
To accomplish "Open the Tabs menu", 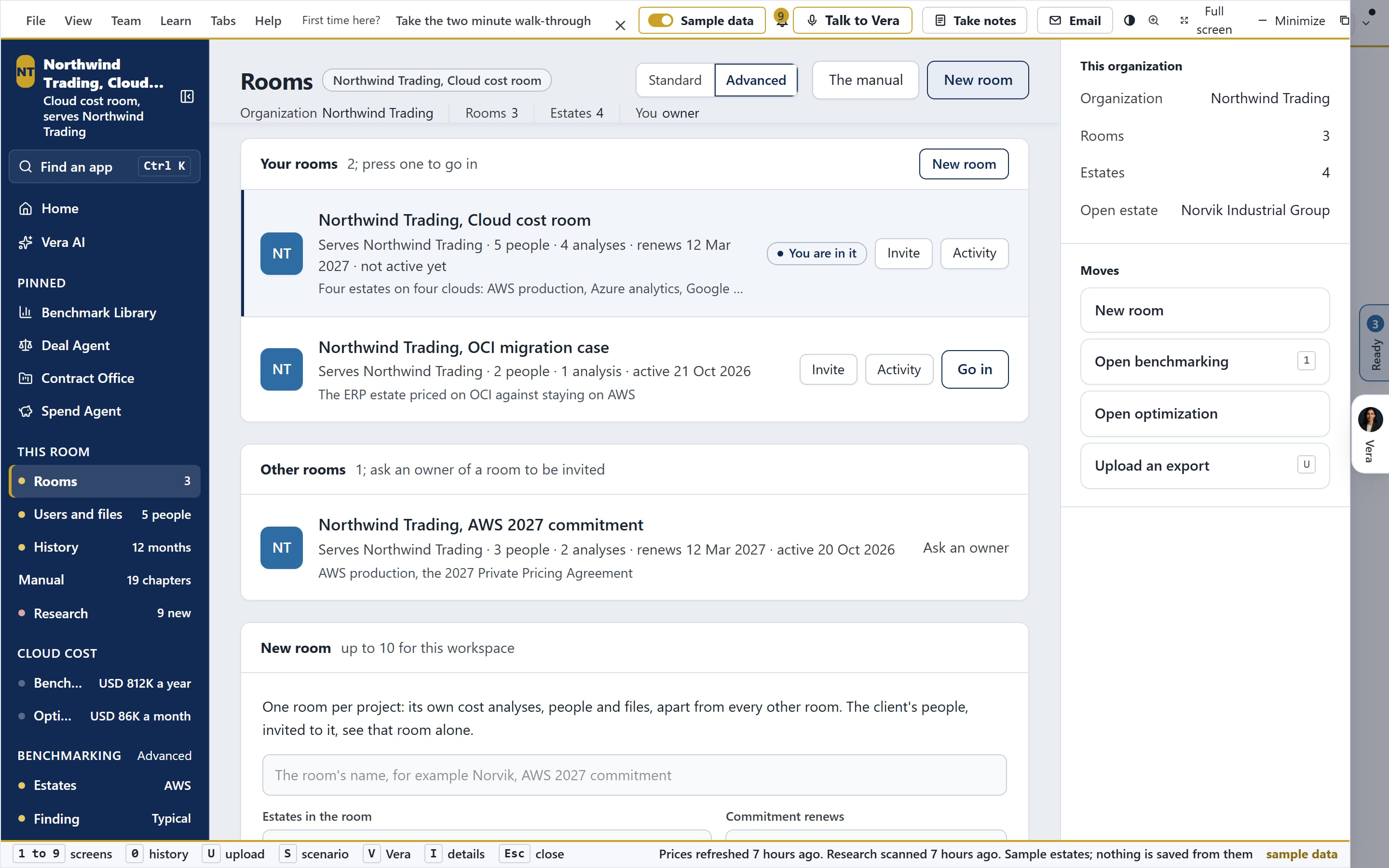I will 223,20.
